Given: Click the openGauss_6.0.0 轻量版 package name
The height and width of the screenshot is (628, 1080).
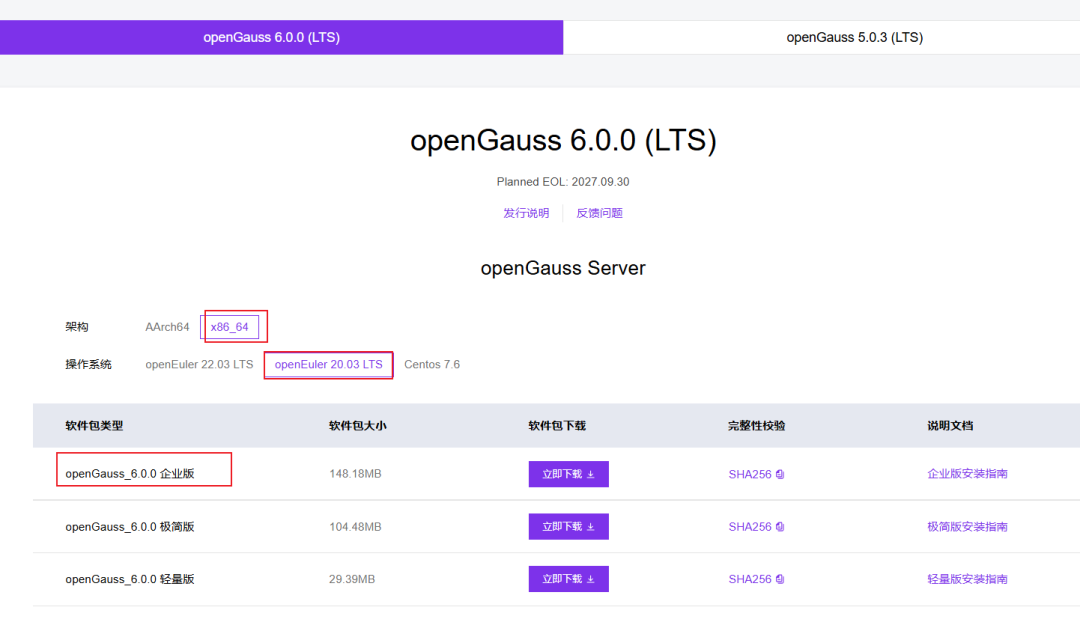Looking at the screenshot, I should pyautogui.click(x=129, y=578).
